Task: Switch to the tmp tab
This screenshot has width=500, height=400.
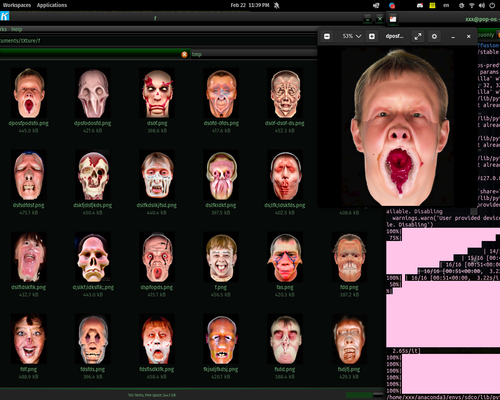Action: pos(197,54)
